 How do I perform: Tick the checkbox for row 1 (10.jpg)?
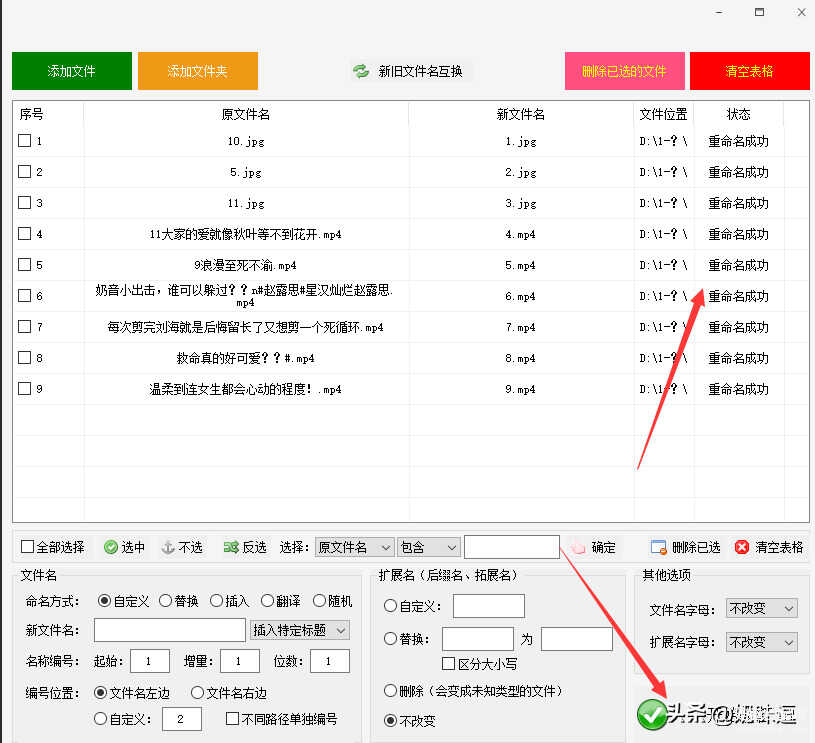click(25, 141)
